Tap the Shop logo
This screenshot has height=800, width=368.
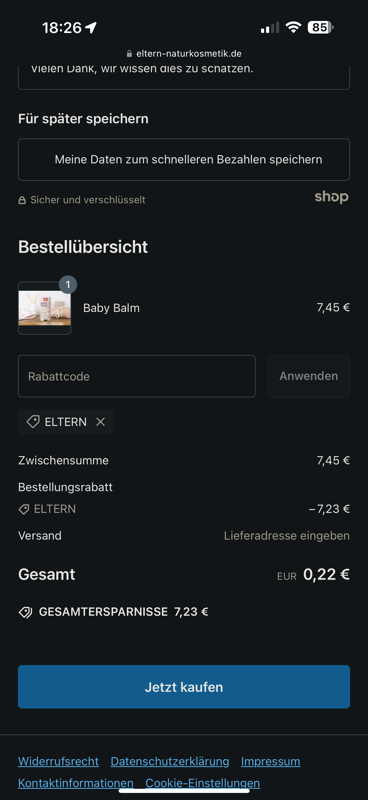coord(331,197)
